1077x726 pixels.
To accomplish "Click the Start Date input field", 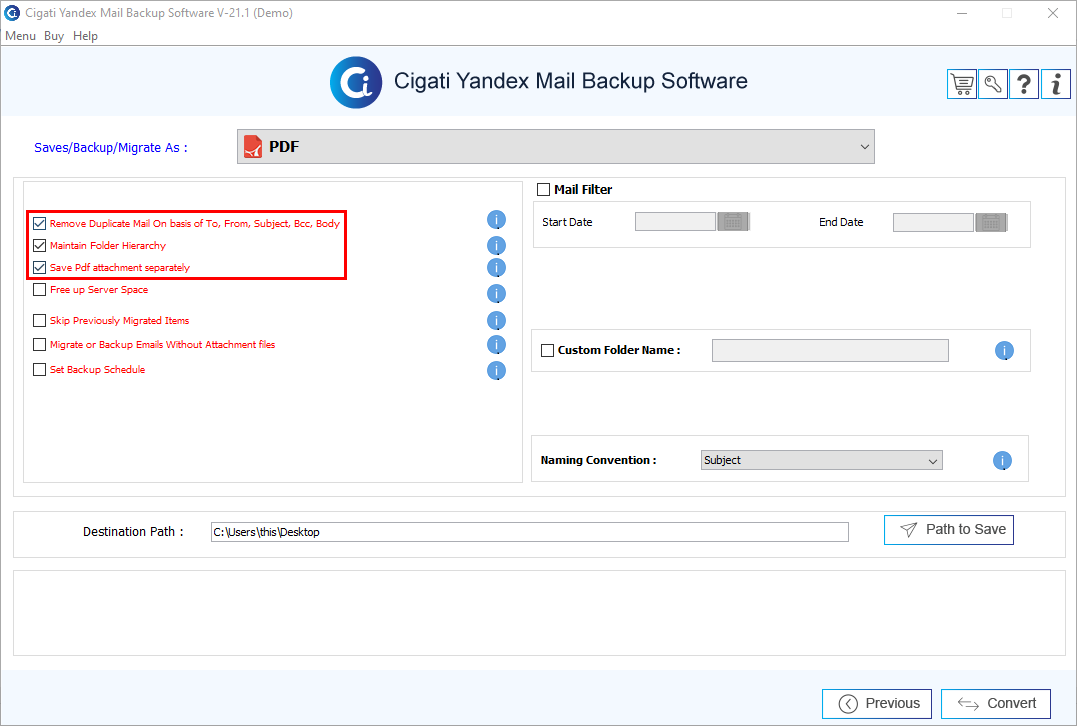I will point(675,222).
